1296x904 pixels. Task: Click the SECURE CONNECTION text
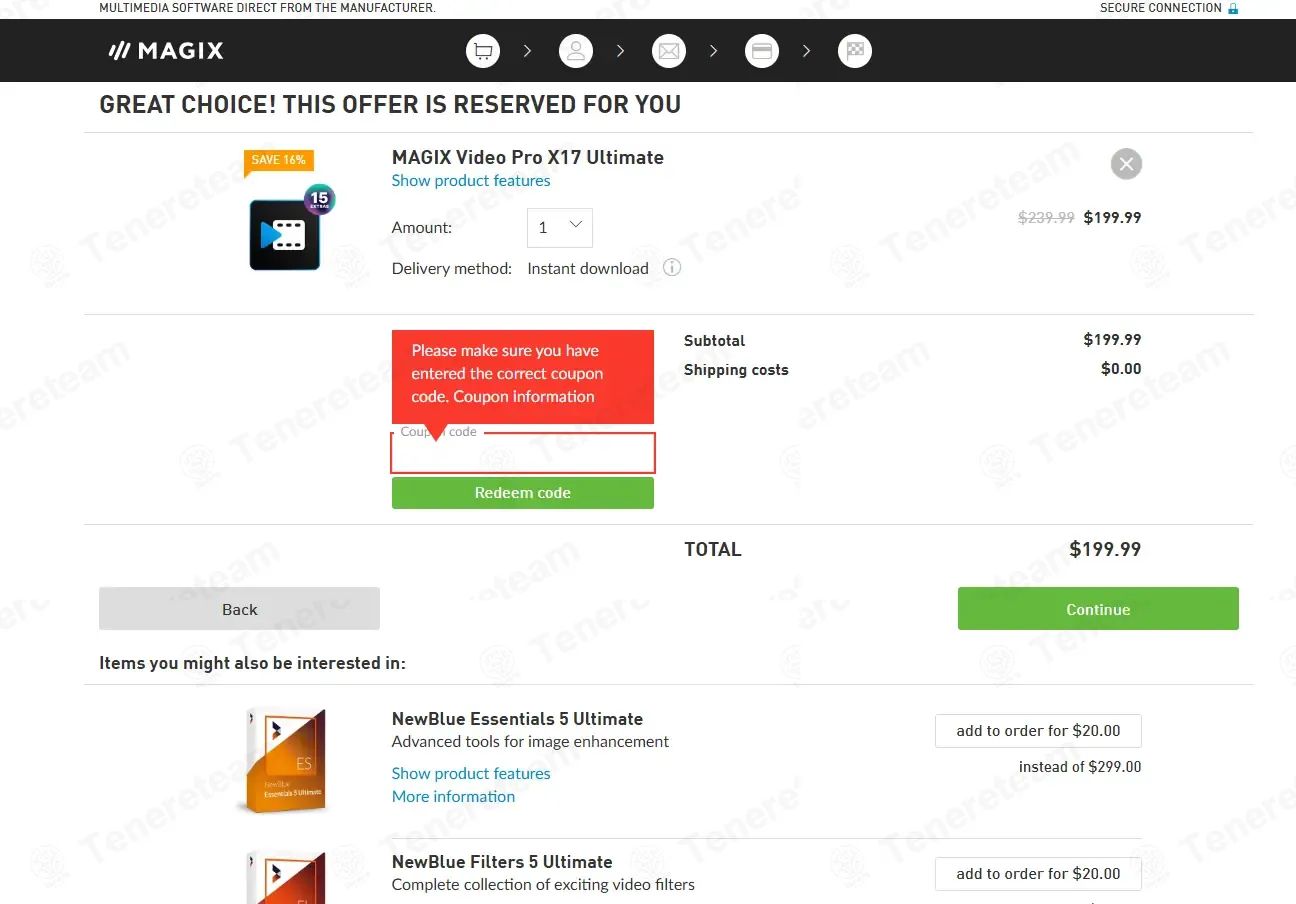[x=1161, y=8]
